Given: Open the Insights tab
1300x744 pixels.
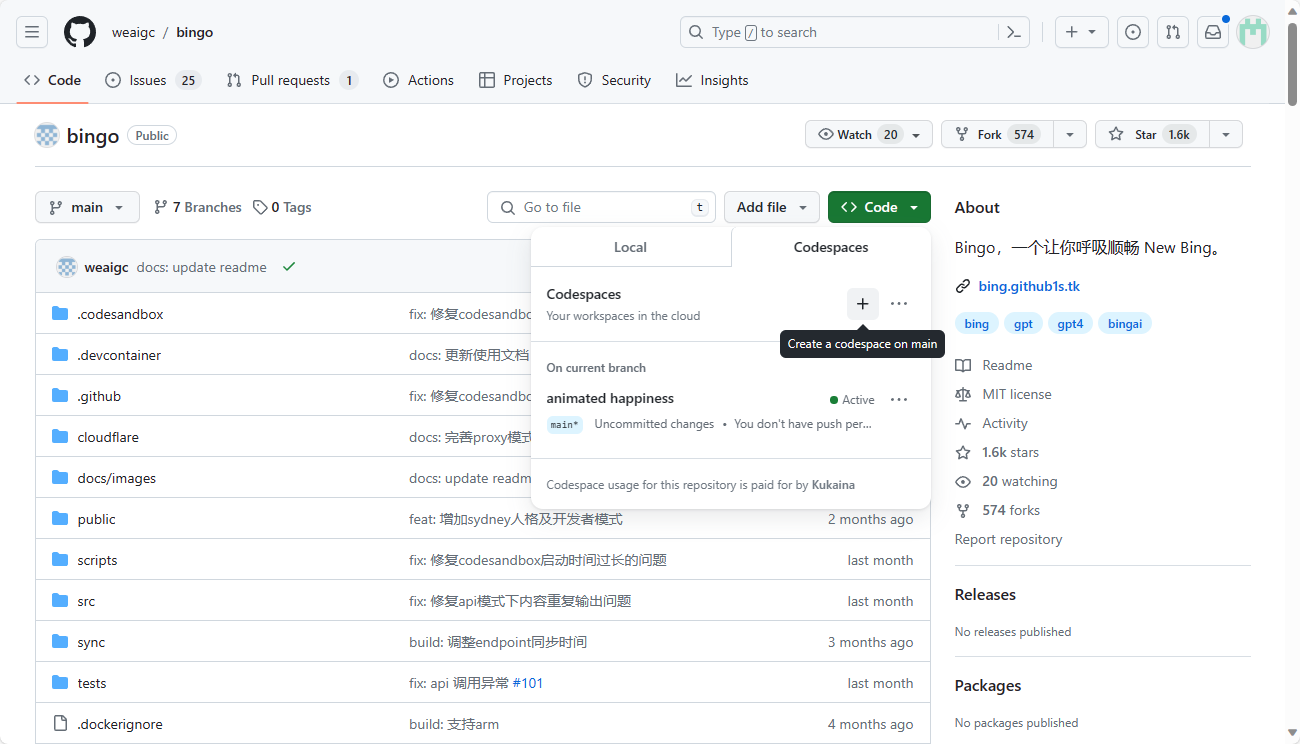Looking at the screenshot, I should point(712,80).
